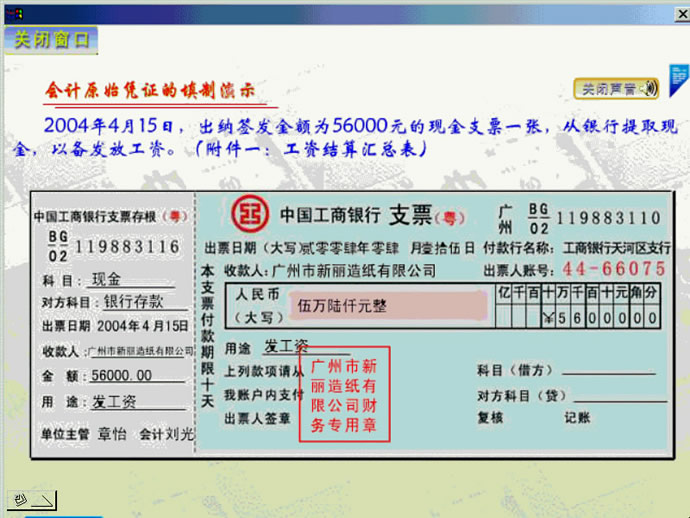The width and height of the screenshot is (690, 518).
Task: Click the 记账 label on the cheque
Action: [x=577, y=418]
